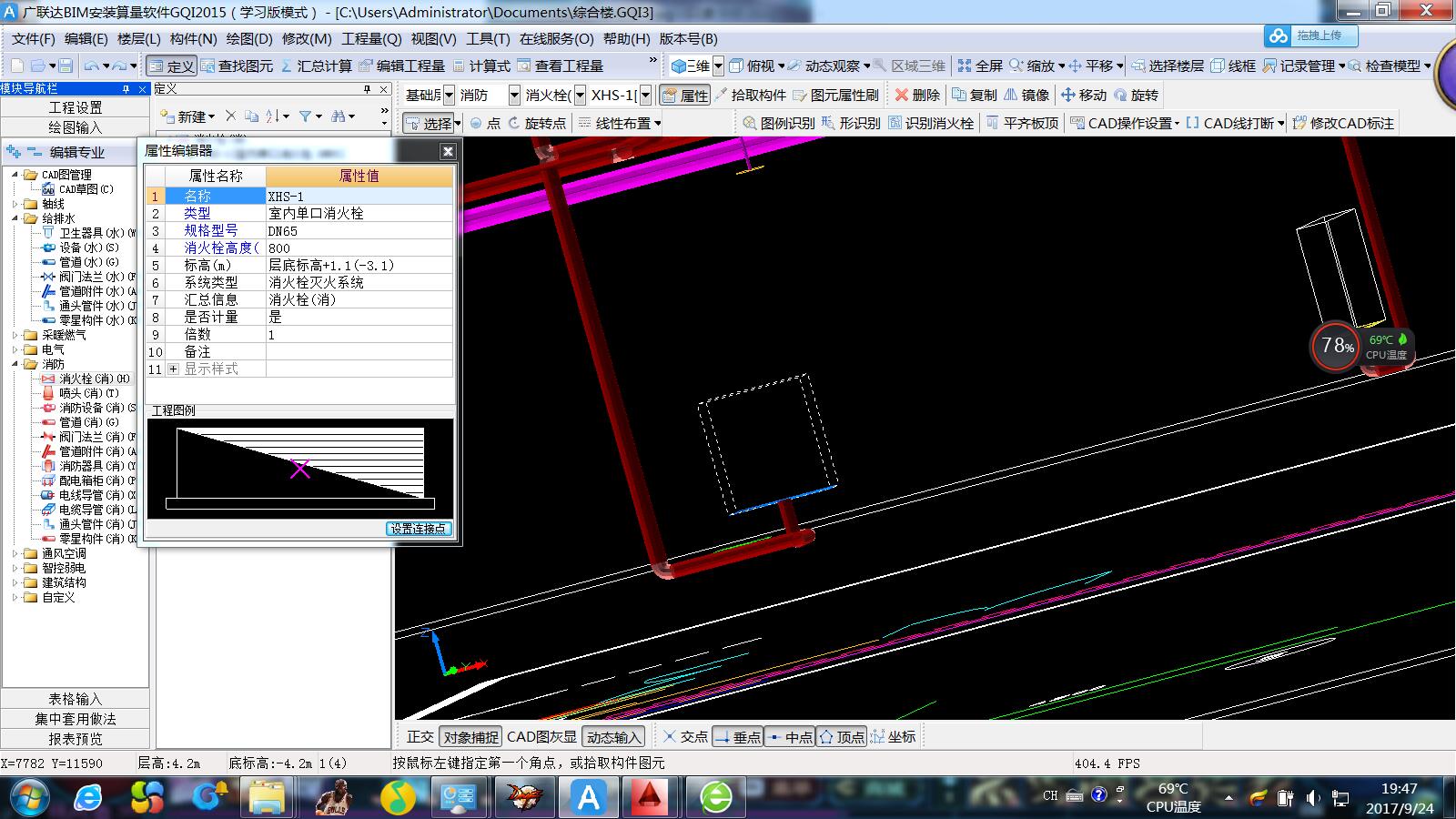Run 汇总计算 summary calculation
Viewport: 1456px width, 819px height.
pyautogui.click(x=316, y=66)
